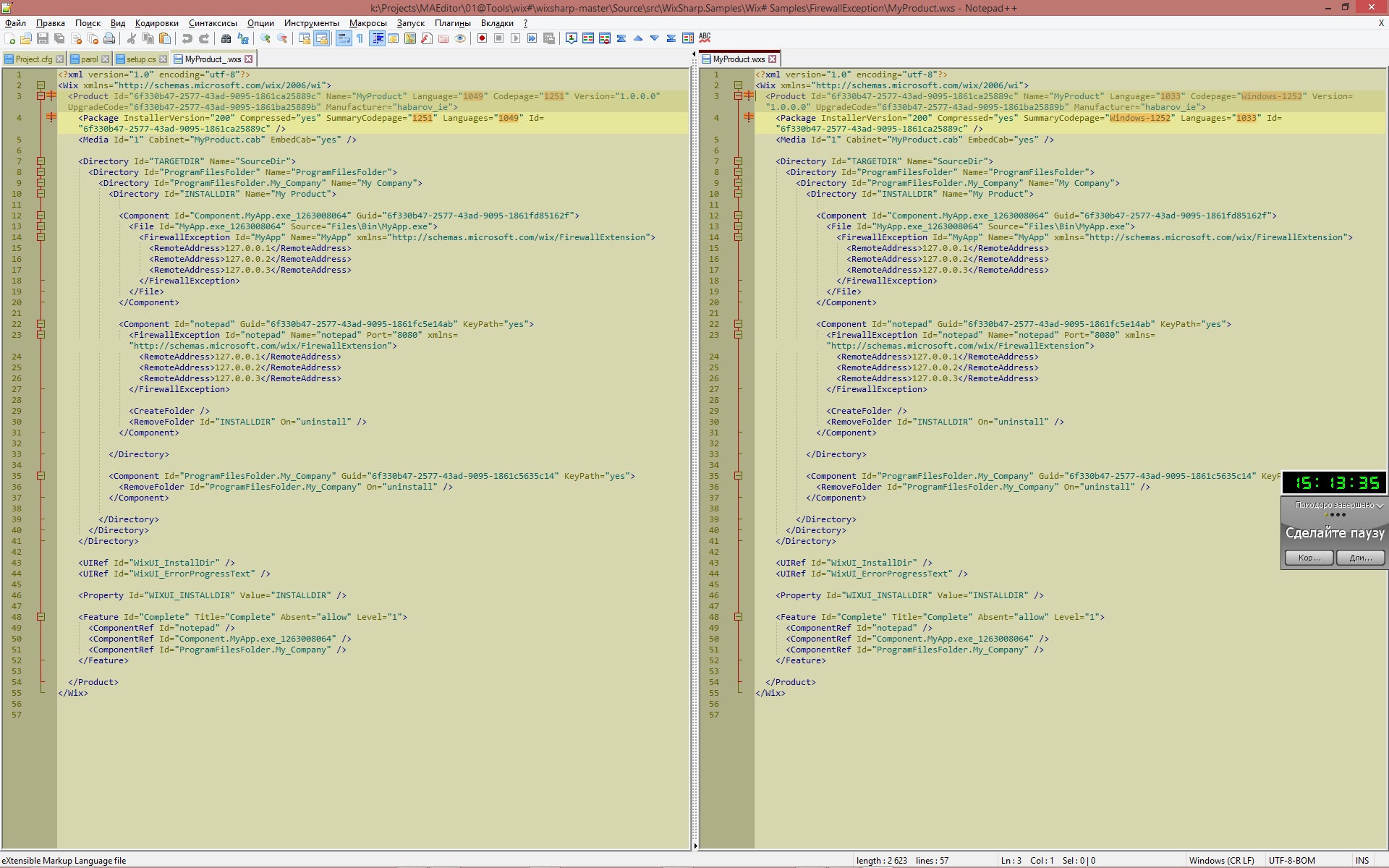The height and width of the screenshot is (868, 1389).
Task: Collapse the Pomodoro widget via its chevron
Action: point(1380,506)
